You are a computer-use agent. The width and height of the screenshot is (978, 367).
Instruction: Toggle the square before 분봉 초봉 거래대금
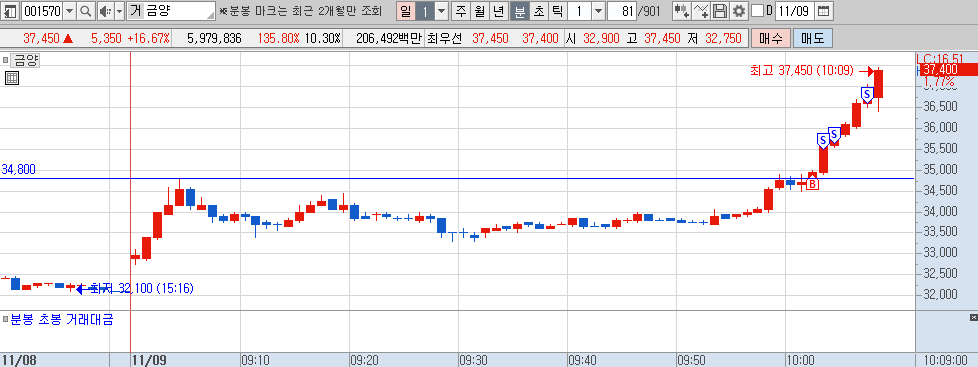point(6,320)
